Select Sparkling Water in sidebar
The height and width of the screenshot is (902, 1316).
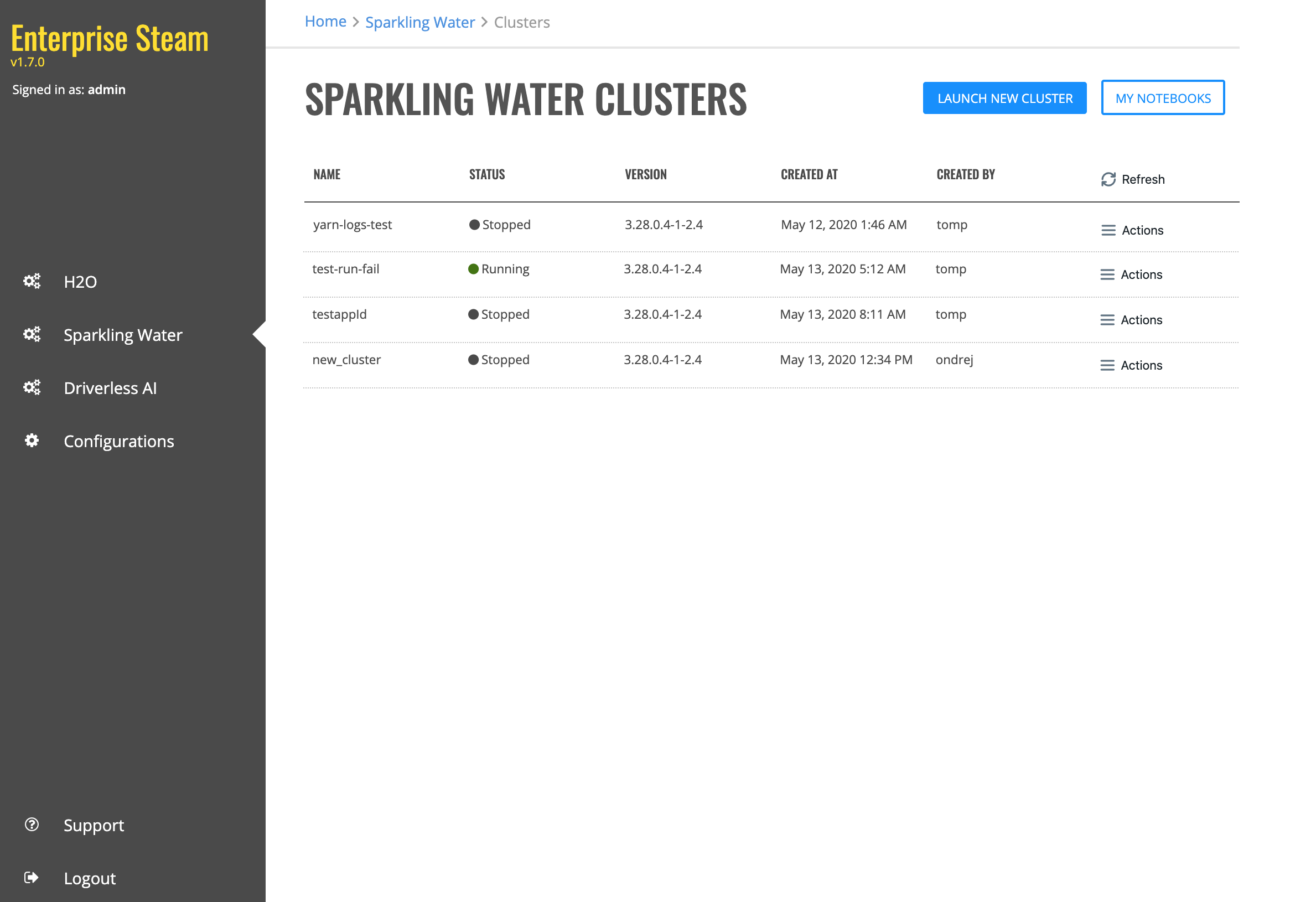[x=123, y=335]
